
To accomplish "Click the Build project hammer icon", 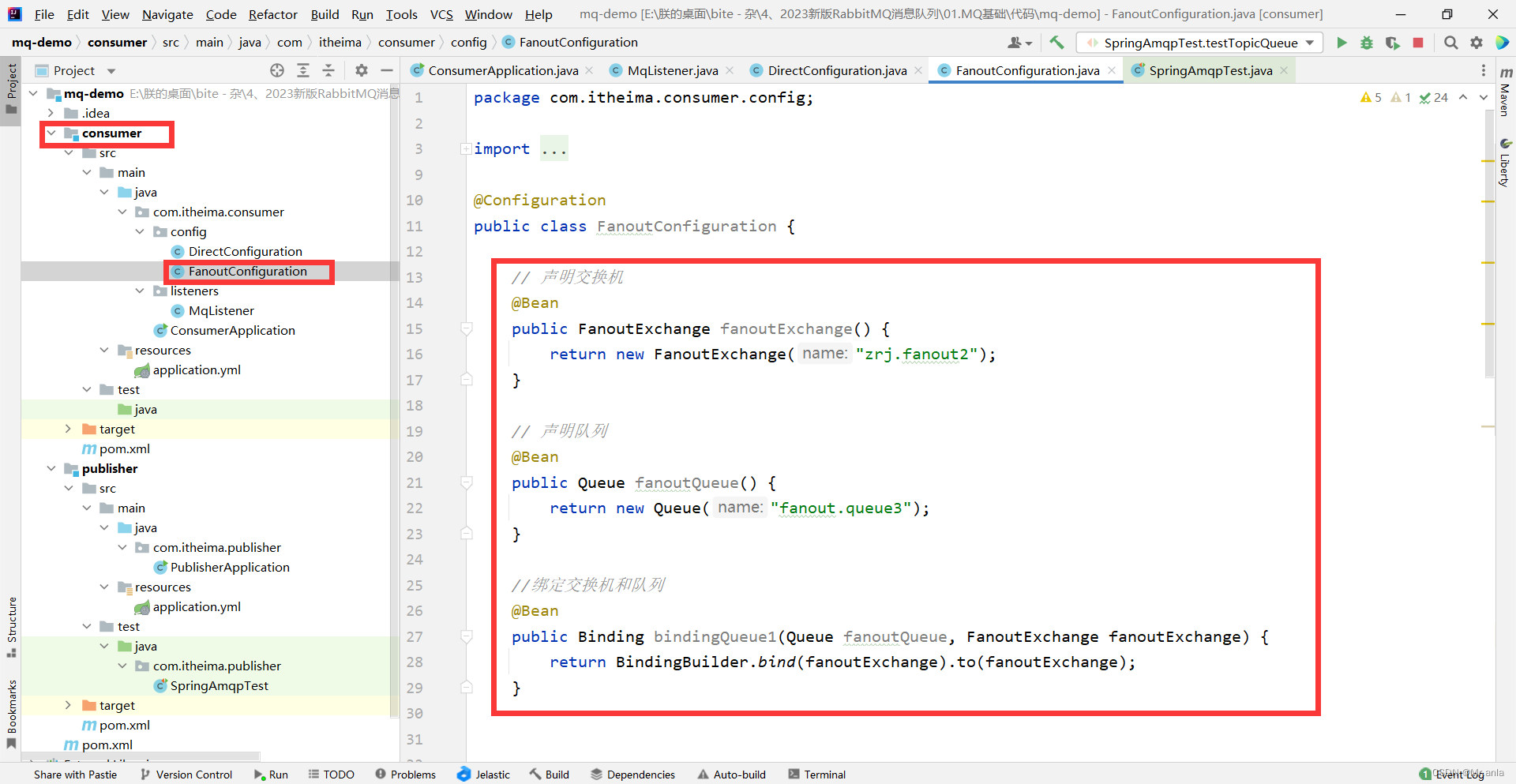I will tap(1056, 43).
